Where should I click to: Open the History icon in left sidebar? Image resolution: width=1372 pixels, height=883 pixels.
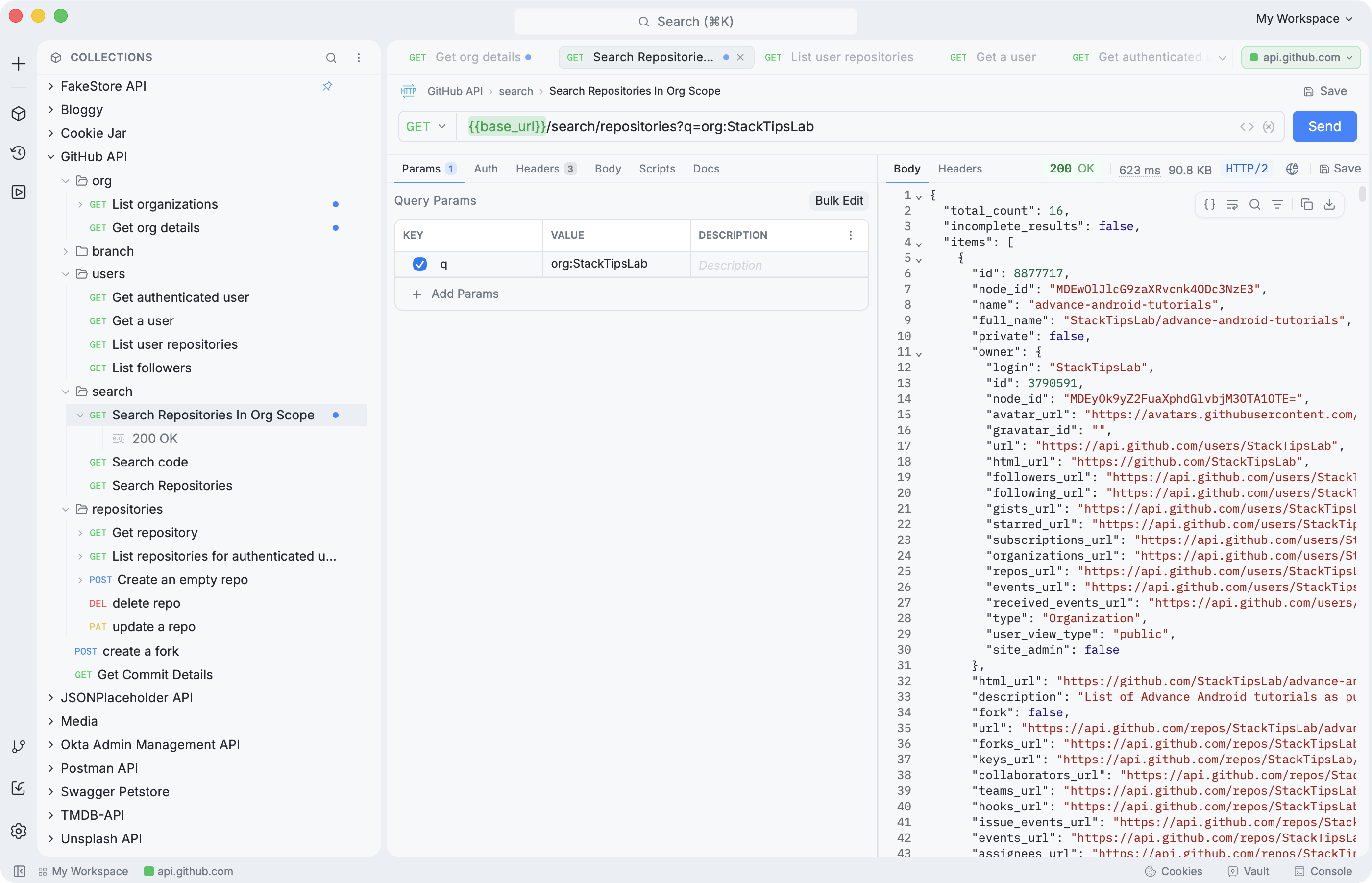click(x=18, y=152)
